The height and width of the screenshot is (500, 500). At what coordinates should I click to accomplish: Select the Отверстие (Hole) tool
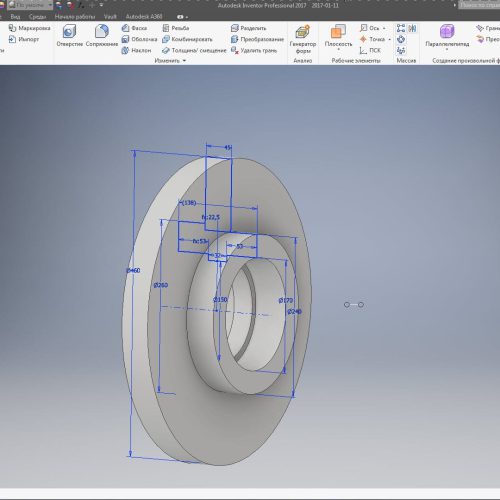click(x=69, y=35)
